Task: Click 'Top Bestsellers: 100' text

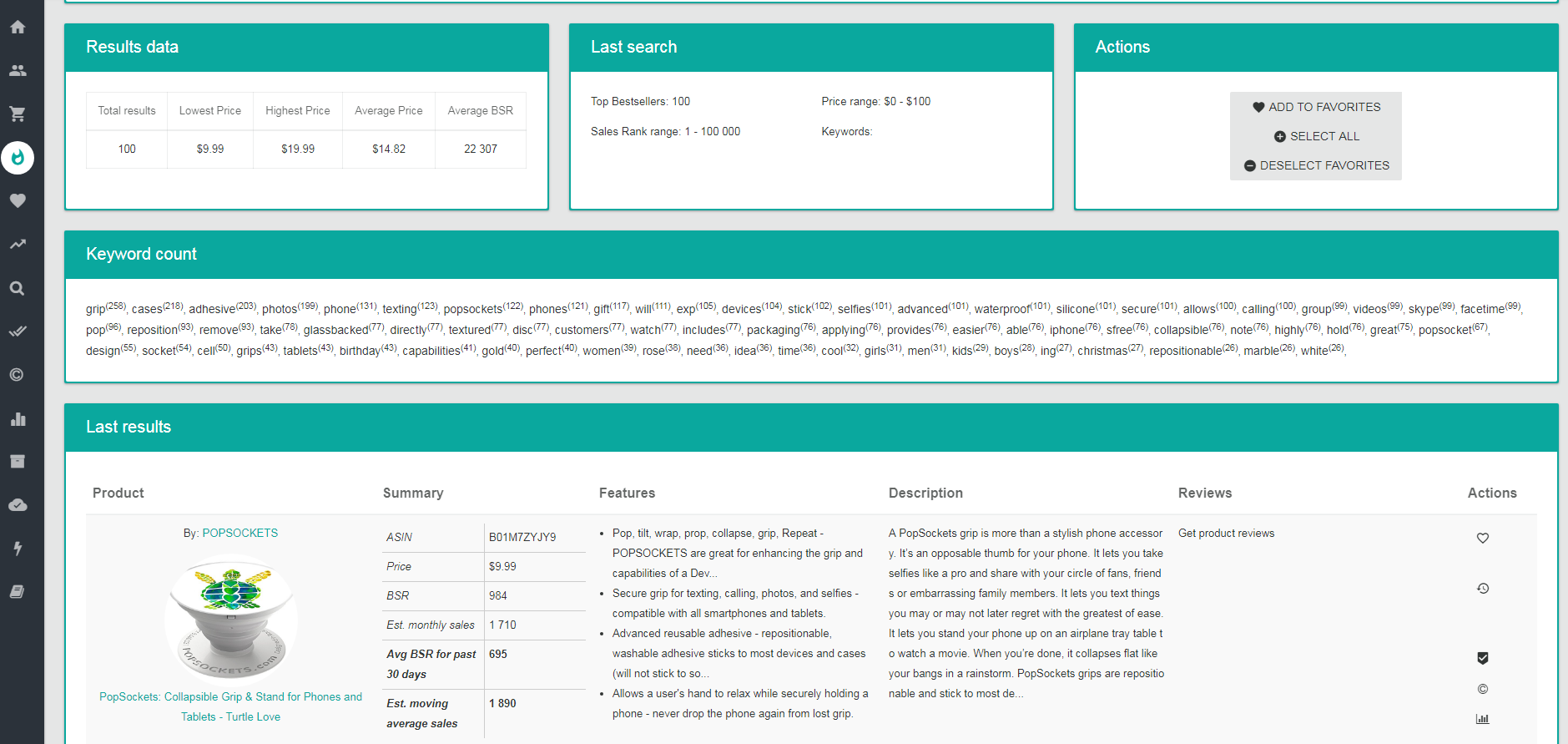Action: coord(640,101)
